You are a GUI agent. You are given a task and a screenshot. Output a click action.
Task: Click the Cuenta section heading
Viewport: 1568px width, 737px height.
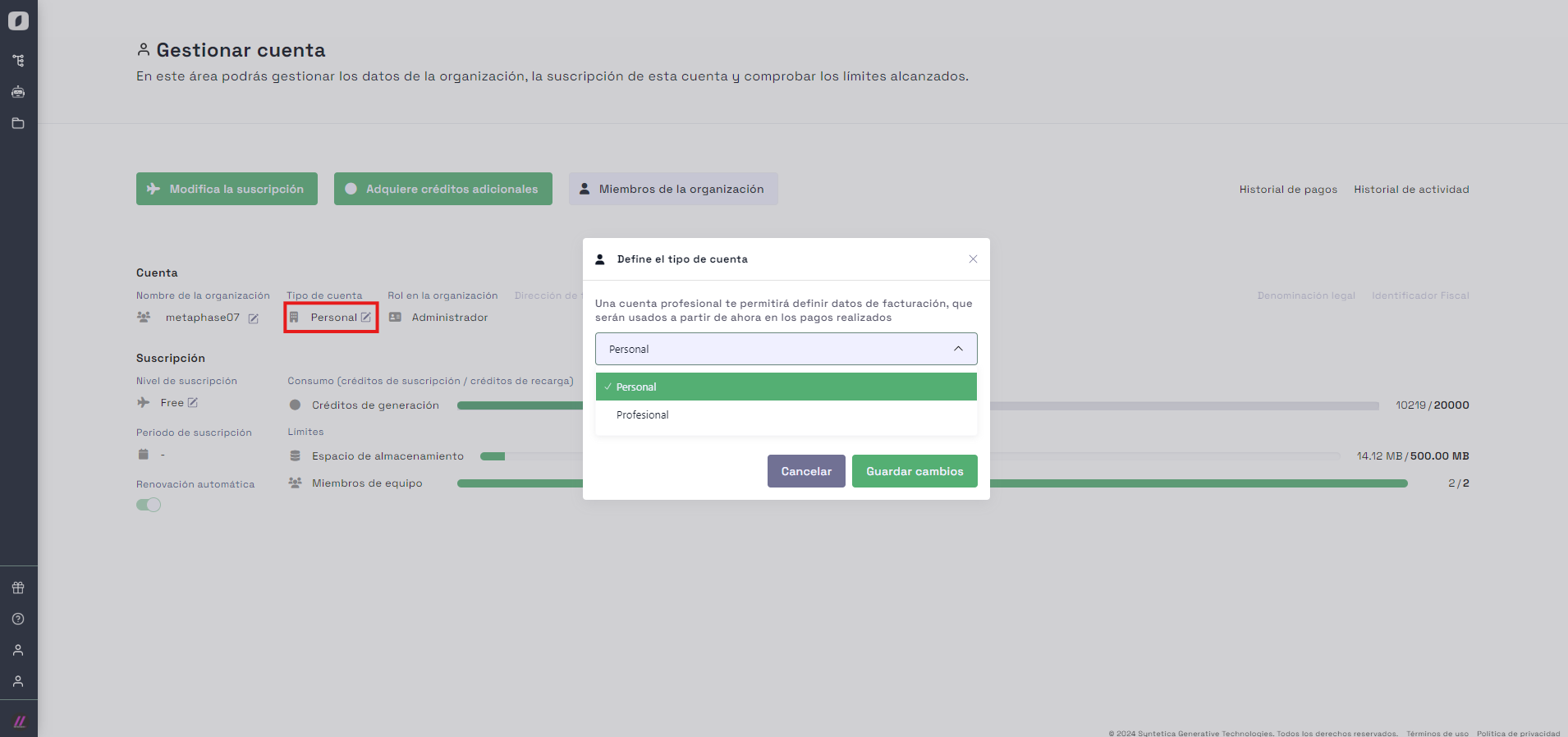click(157, 273)
